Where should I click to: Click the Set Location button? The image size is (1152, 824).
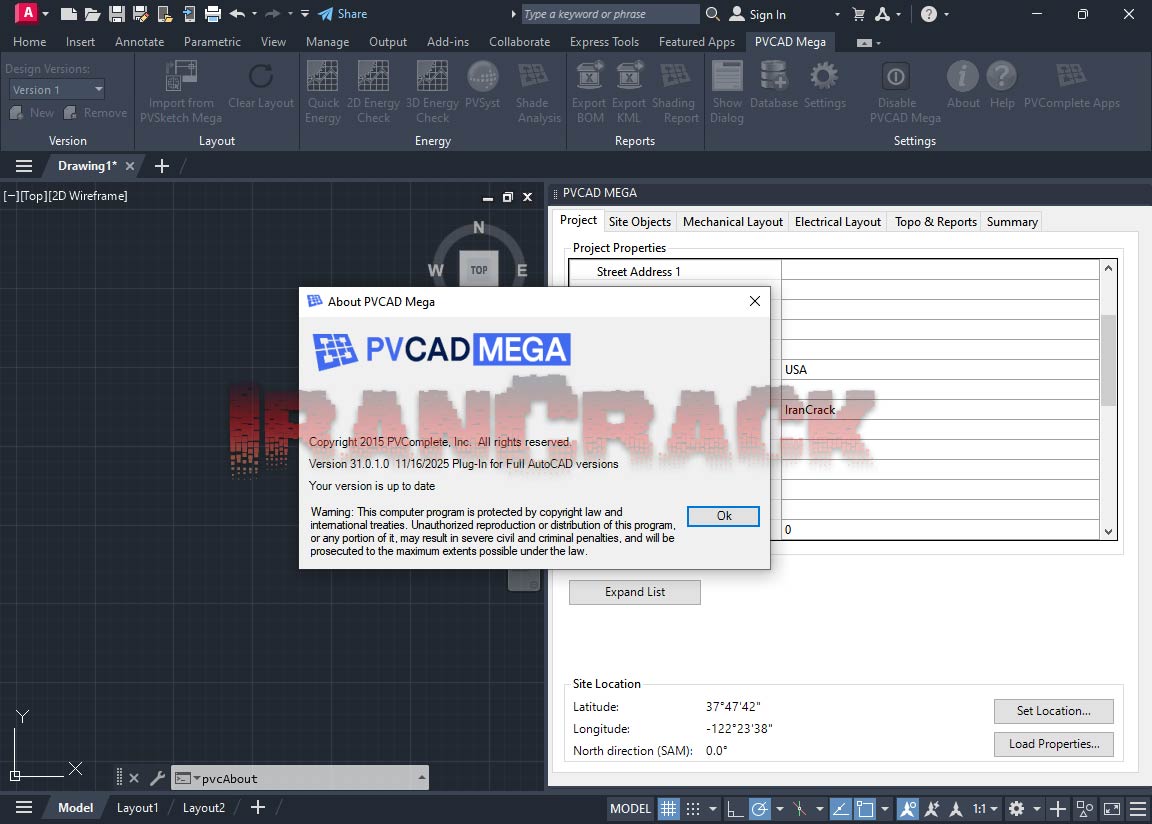coord(1053,711)
